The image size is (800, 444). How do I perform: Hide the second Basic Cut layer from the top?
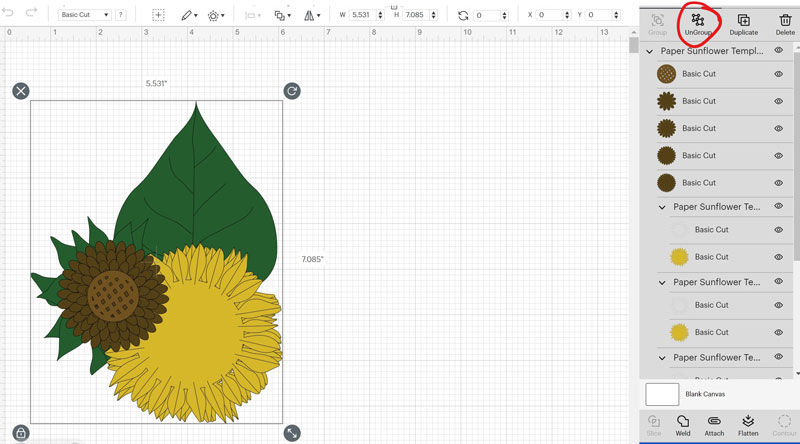[779, 101]
